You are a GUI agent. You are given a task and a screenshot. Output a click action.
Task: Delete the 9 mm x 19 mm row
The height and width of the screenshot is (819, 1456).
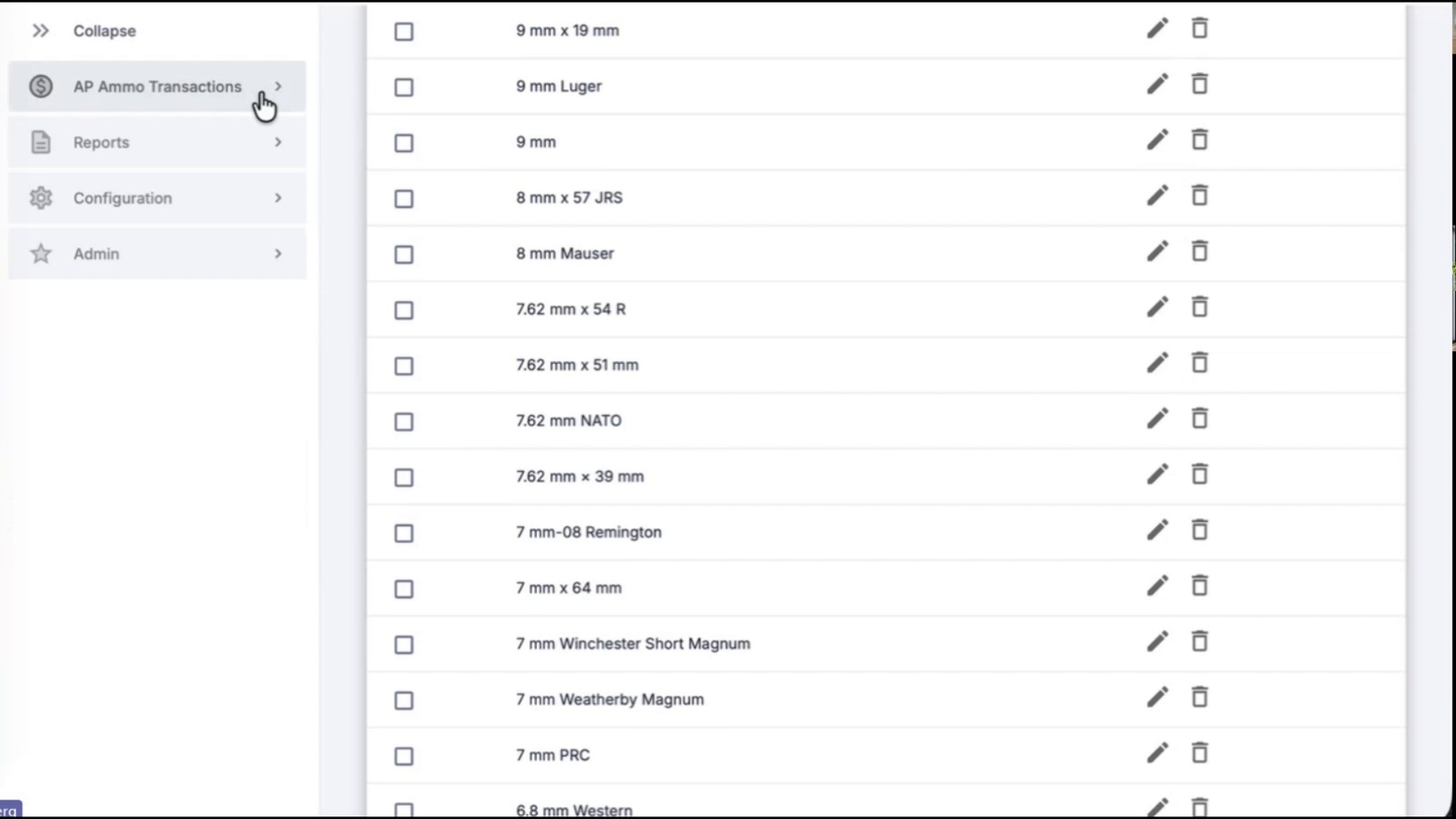[1200, 28]
